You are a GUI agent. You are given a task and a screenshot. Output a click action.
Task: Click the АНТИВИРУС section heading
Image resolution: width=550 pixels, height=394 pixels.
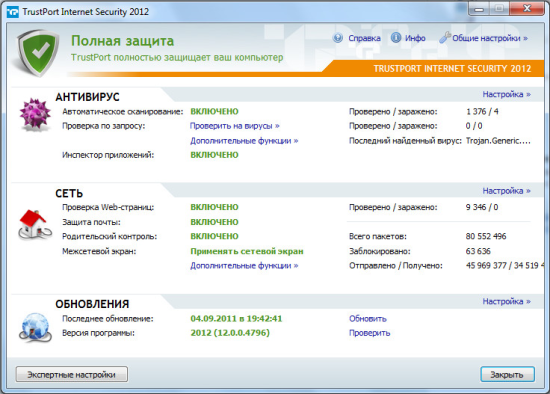(87, 97)
